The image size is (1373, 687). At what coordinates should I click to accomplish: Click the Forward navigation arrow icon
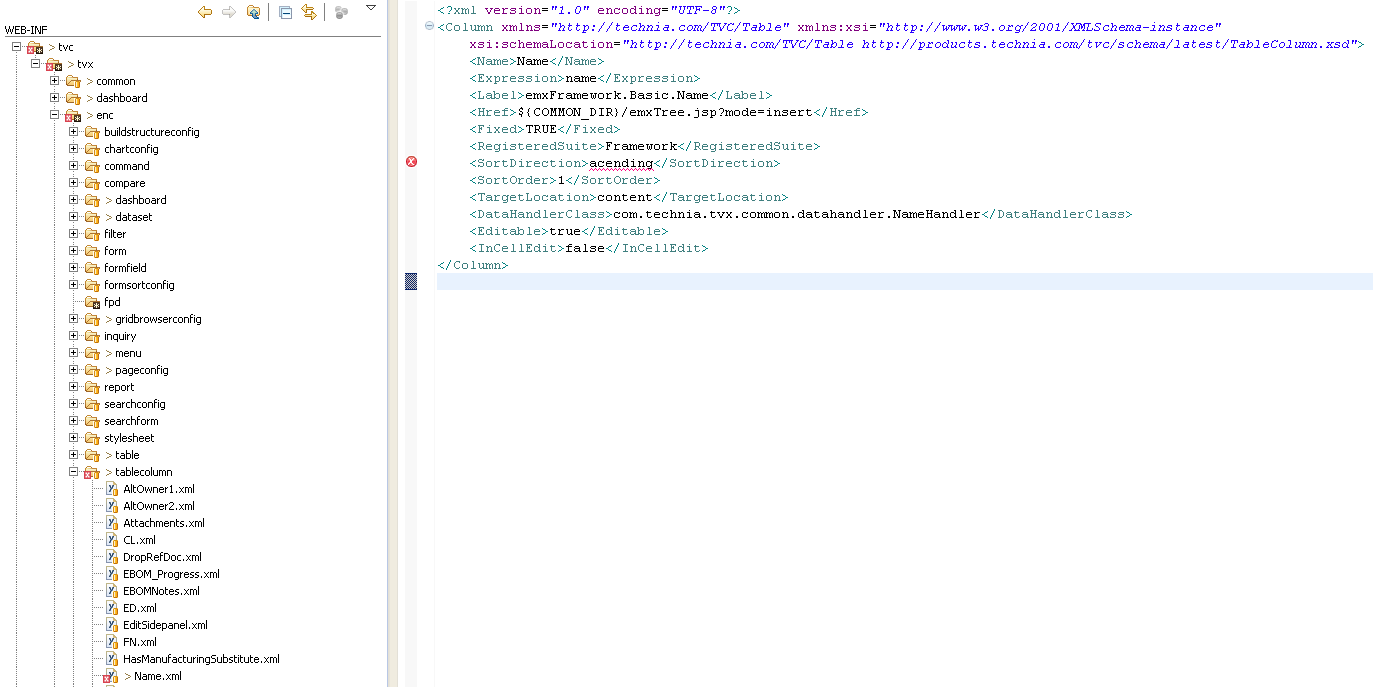(229, 12)
